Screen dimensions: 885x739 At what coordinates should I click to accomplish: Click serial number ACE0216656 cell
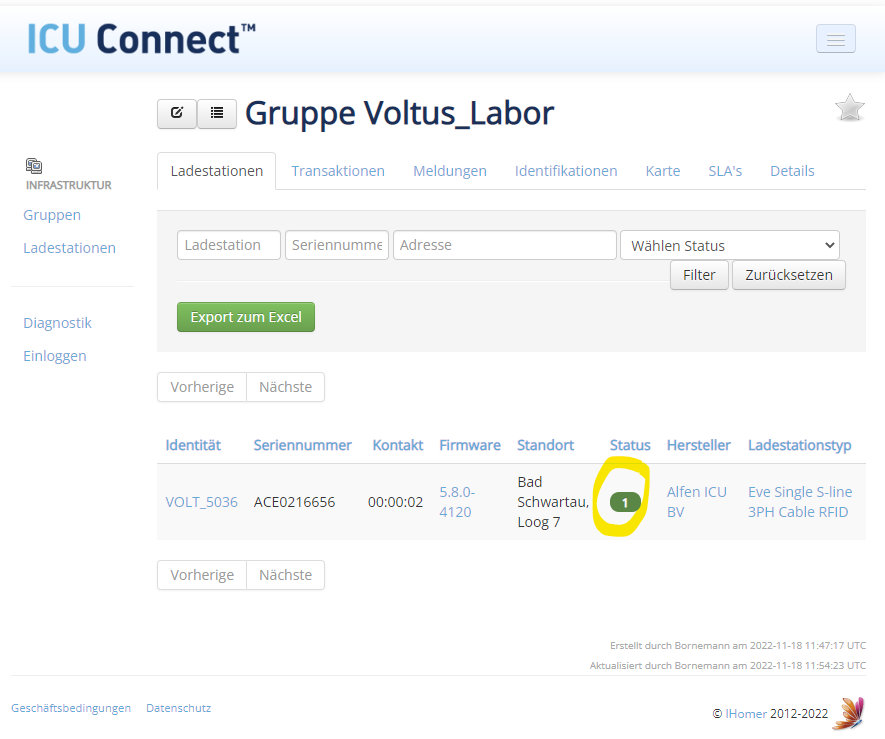click(x=295, y=502)
